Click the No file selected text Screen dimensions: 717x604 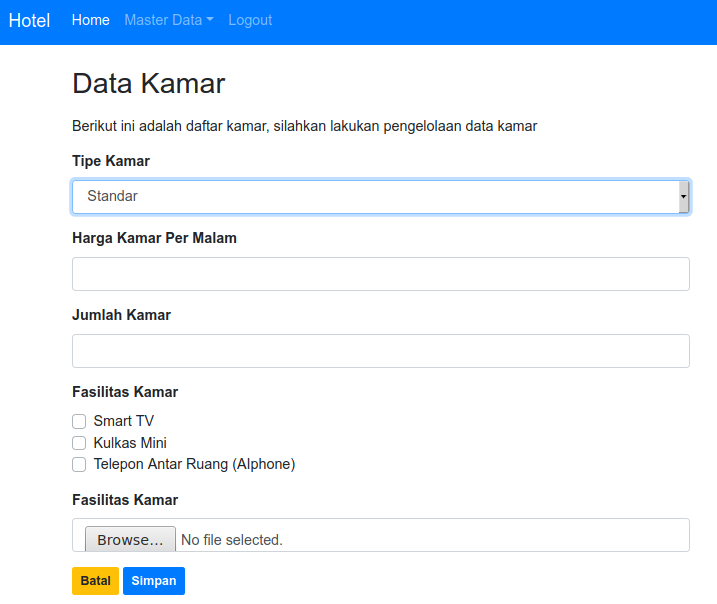pos(232,540)
